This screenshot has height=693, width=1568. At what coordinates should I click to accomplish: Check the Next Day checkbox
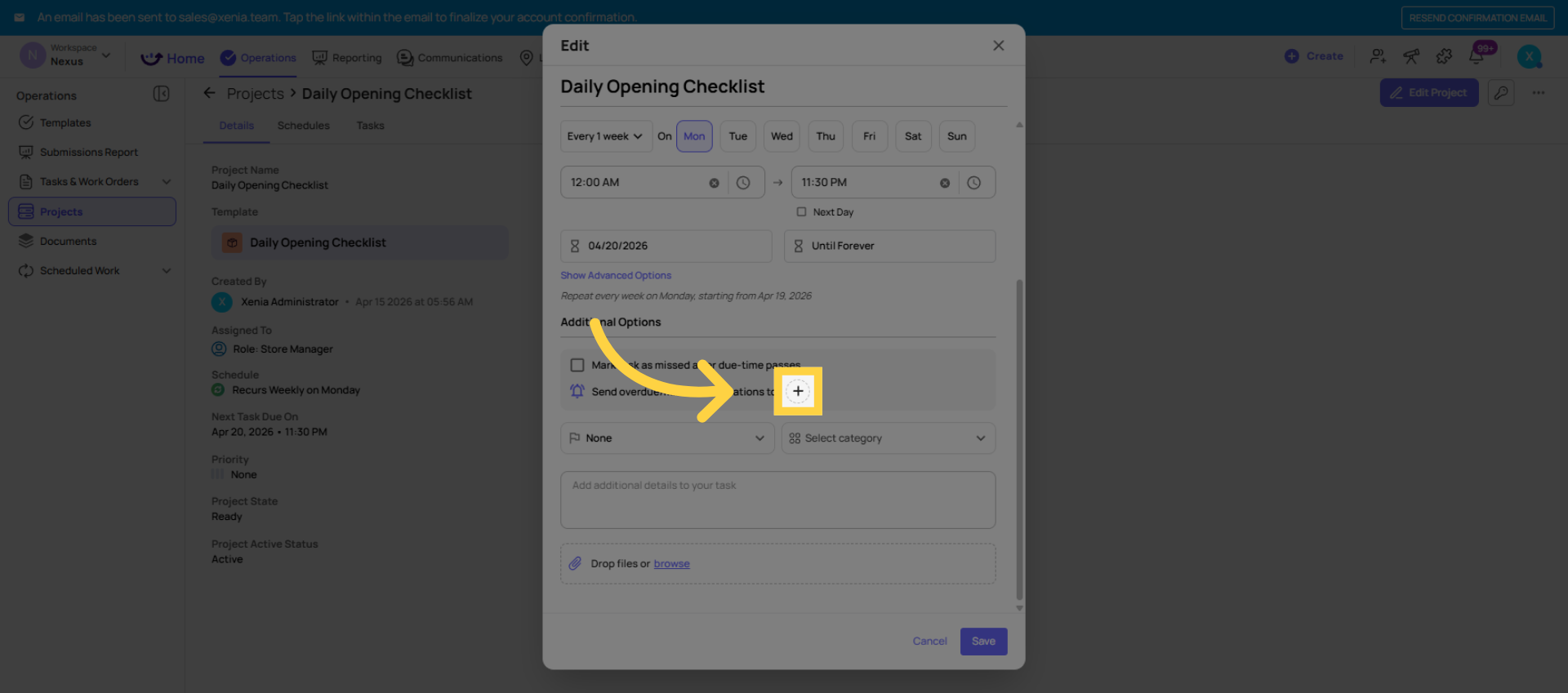coord(801,212)
